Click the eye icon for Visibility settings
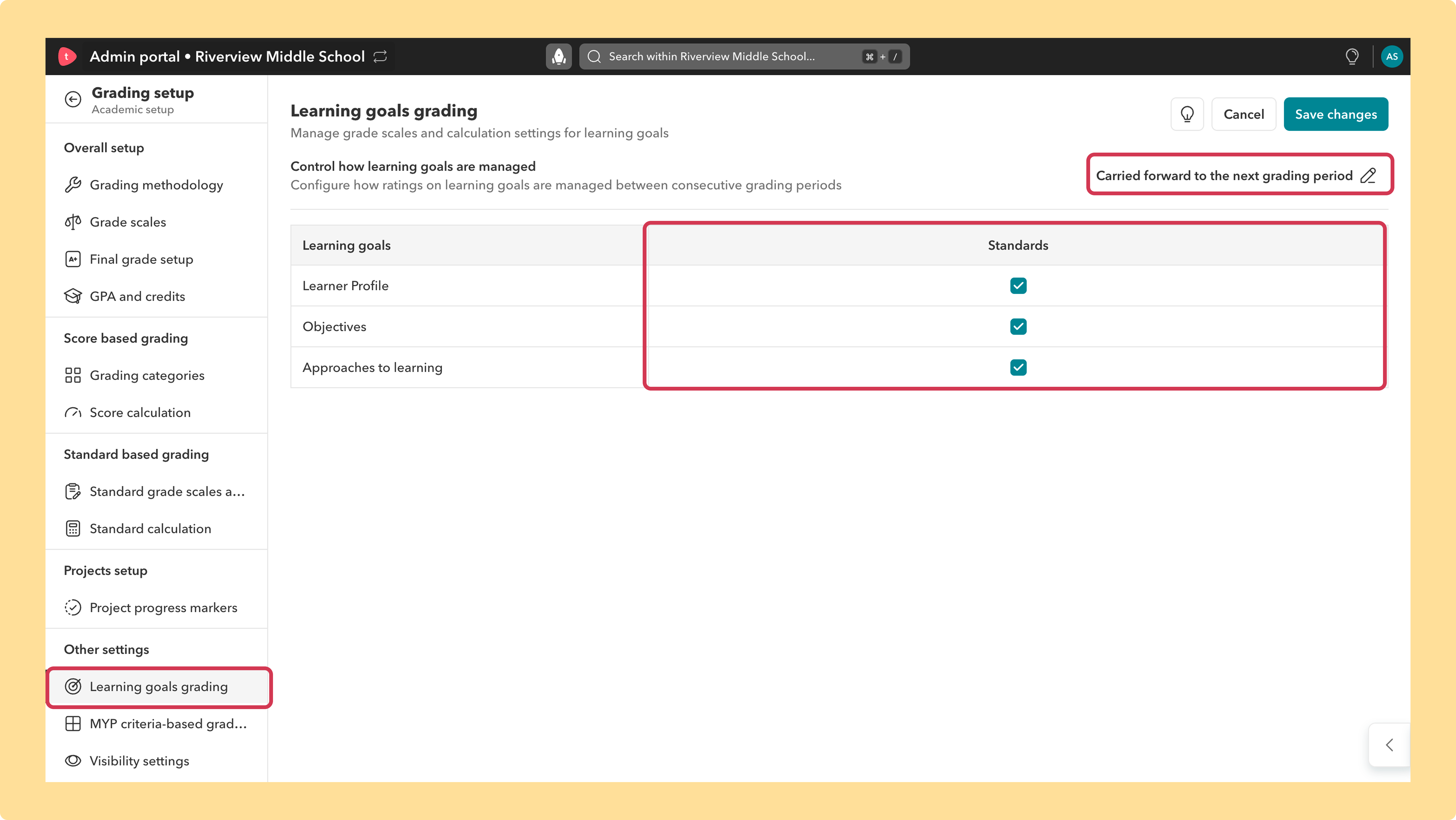The width and height of the screenshot is (1456, 820). coord(73,761)
